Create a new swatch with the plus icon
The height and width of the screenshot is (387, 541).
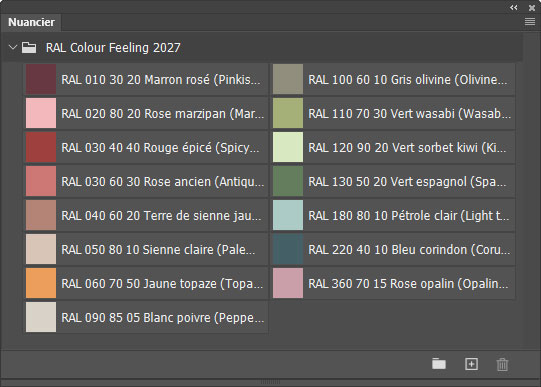[471, 364]
